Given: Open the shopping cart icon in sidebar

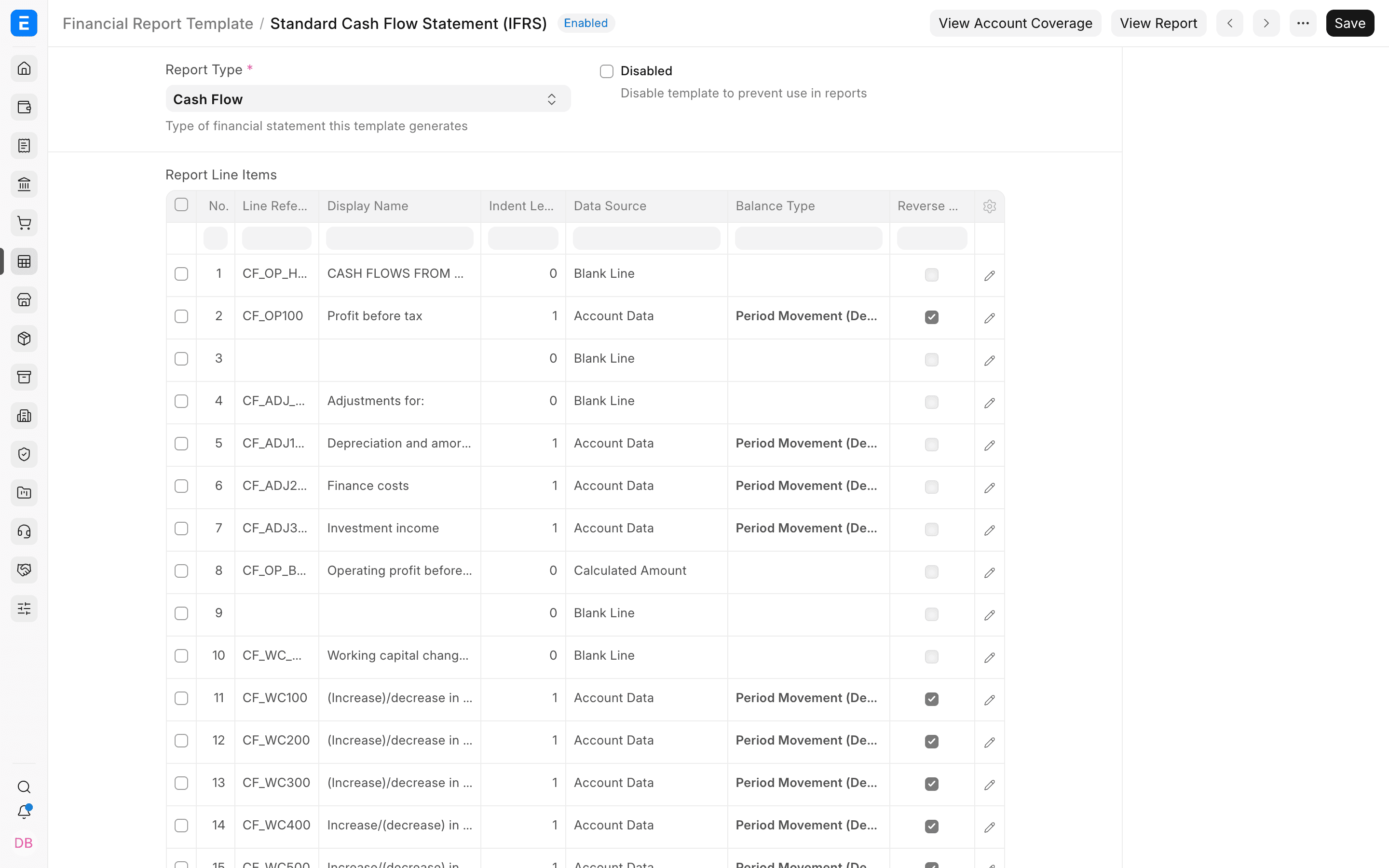Looking at the screenshot, I should [24, 223].
